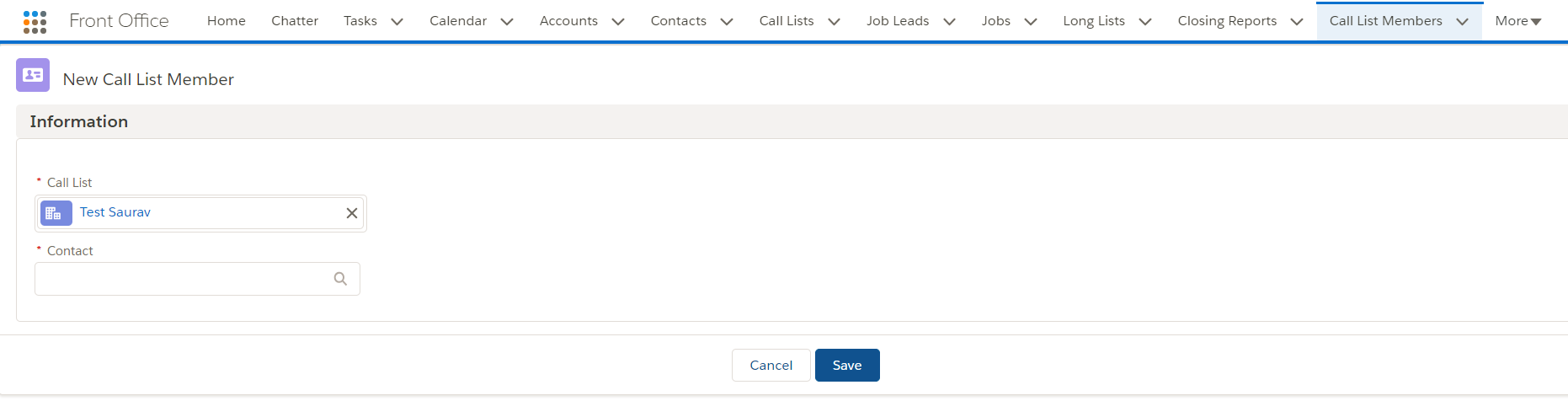
Task: Switch to the Chatter tab
Action: pyautogui.click(x=295, y=21)
